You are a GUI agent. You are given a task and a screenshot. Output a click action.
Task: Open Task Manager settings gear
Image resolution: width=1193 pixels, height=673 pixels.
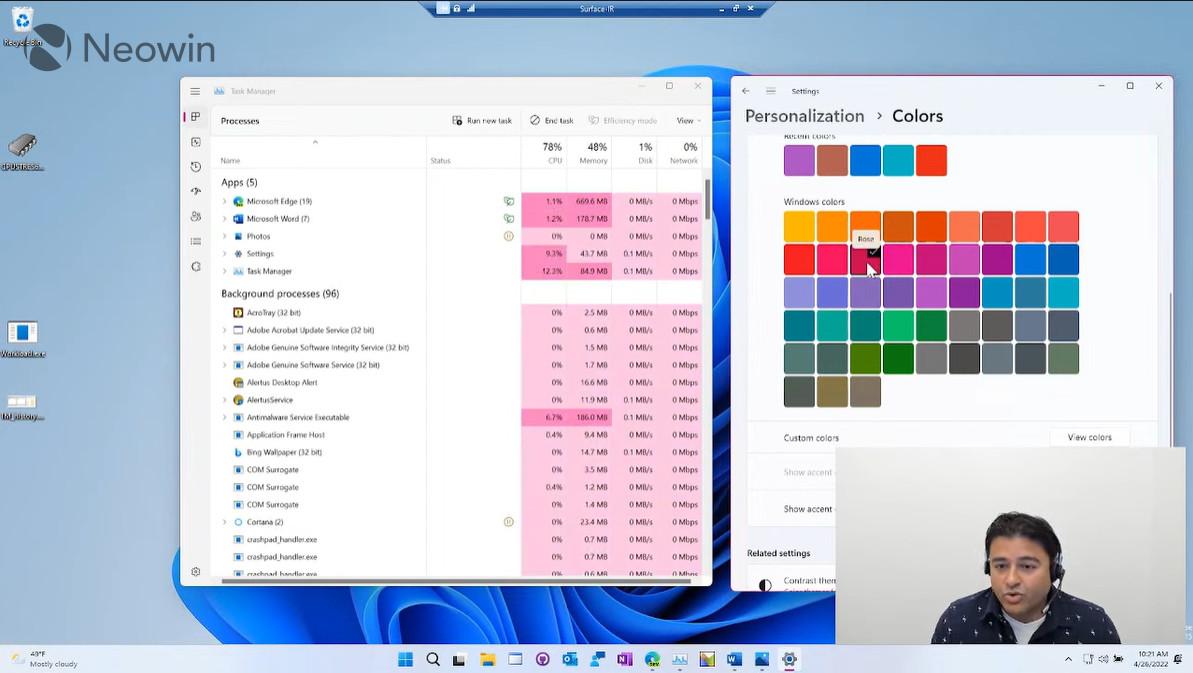point(195,571)
